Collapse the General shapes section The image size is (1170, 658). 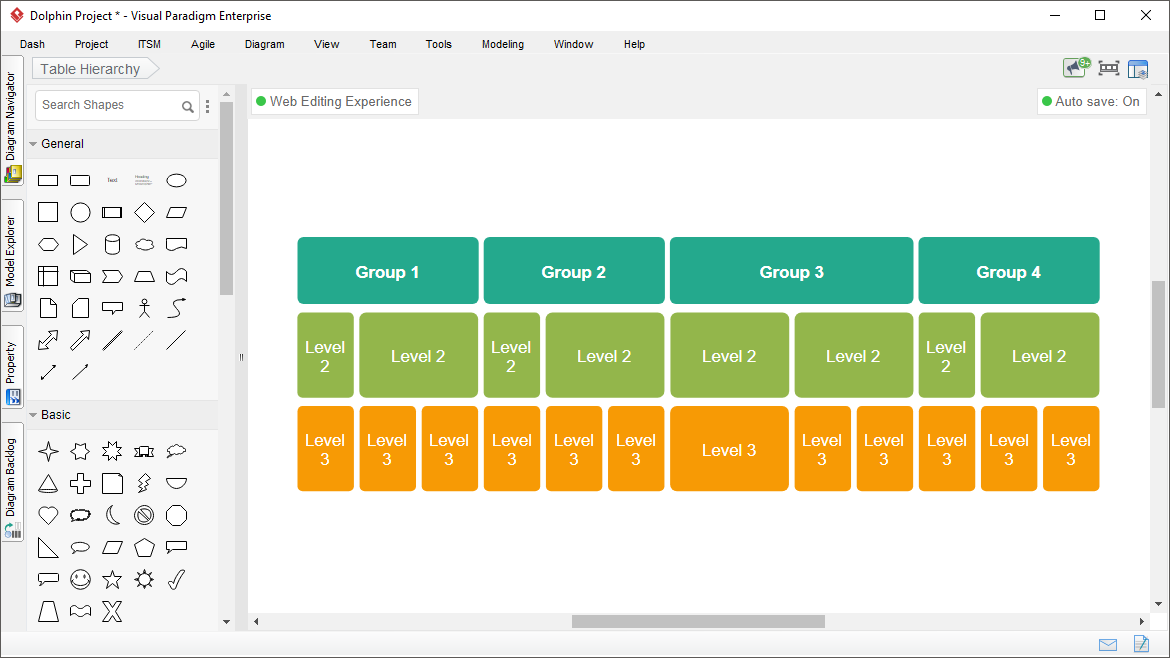33,143
